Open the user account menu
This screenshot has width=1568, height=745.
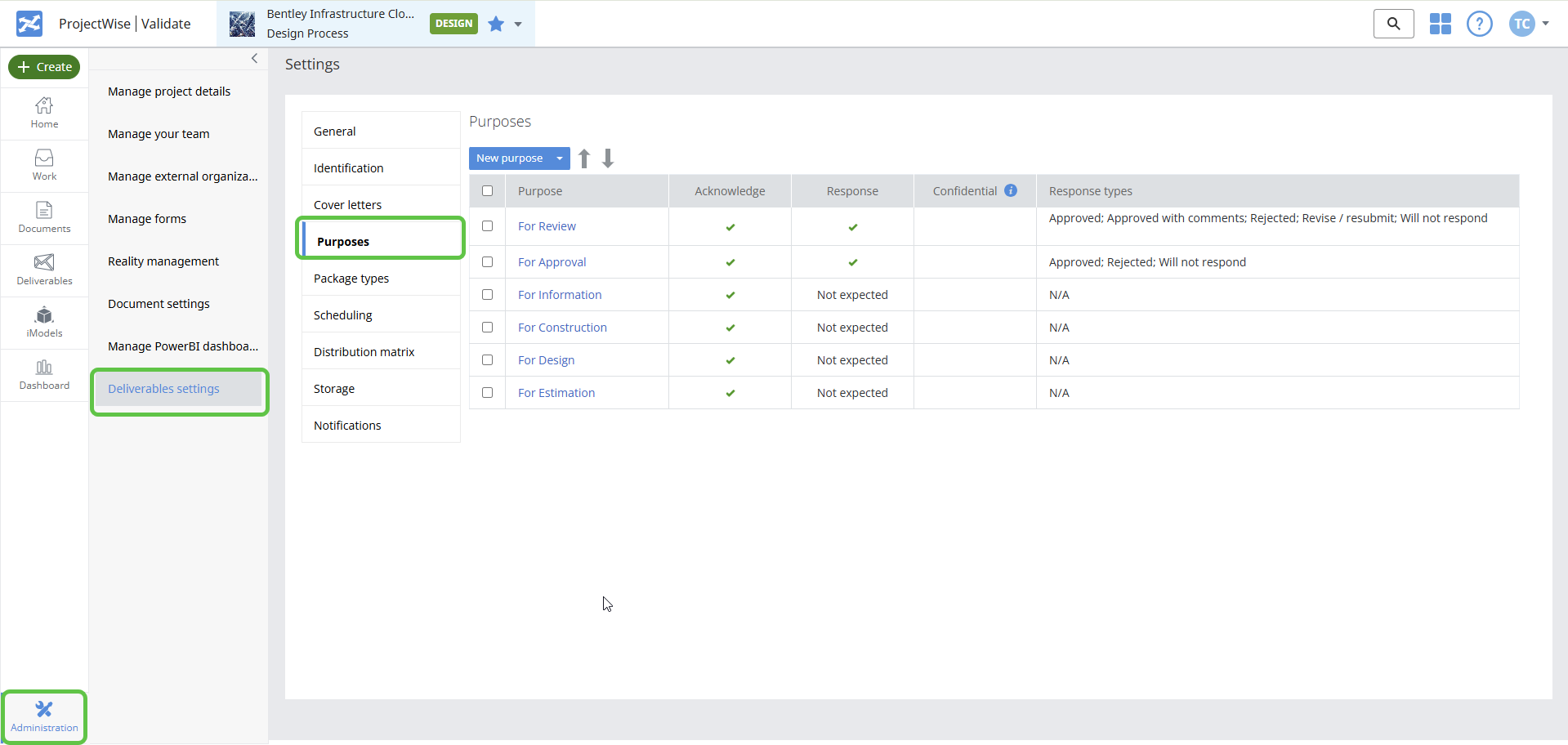[x=1529, y=24]
